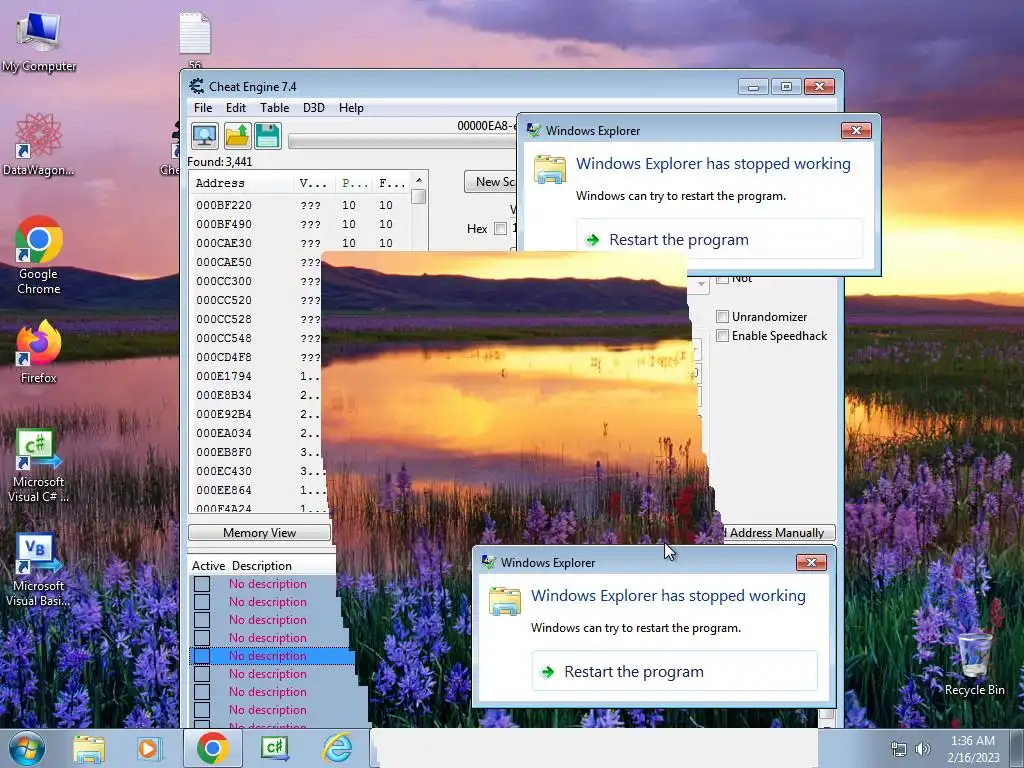The image size is (1024, 768).
Task: Open the Table menu
Action: click(274, 108)
